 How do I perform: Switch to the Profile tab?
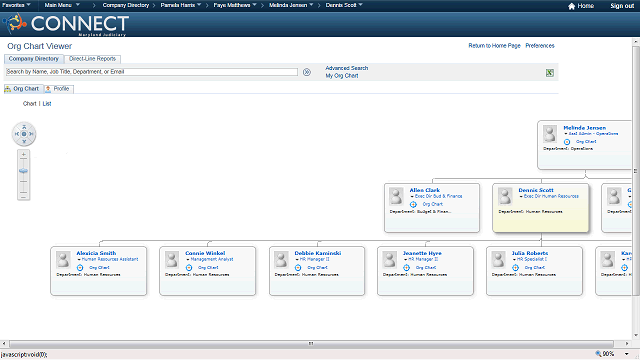pos(58,89)
